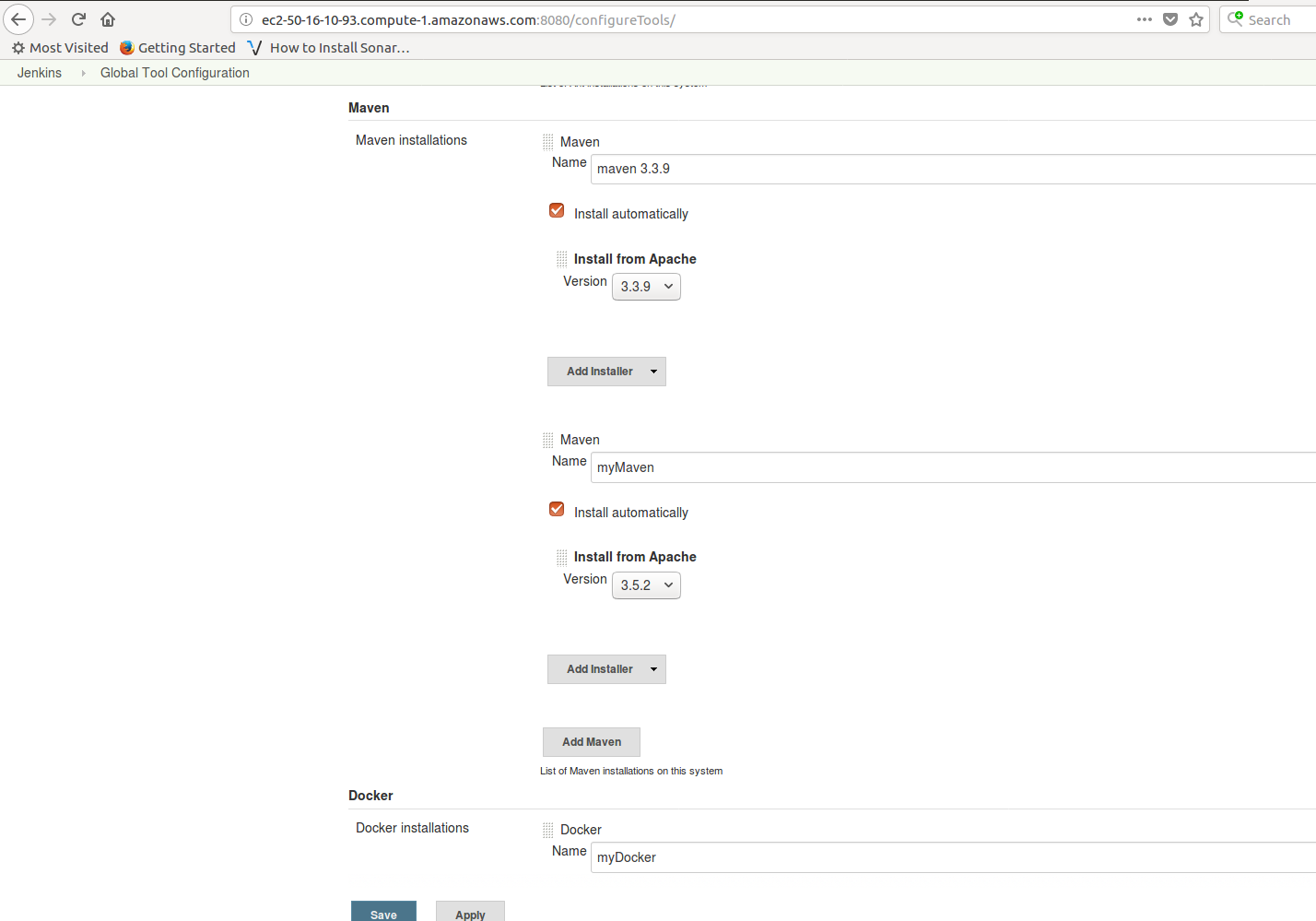The height and width of the screenshot is (921, 1316).
Task: Expand the breadcrumb arrow after Jenkins
Action: pyautogui.click(x=83, y=73)
